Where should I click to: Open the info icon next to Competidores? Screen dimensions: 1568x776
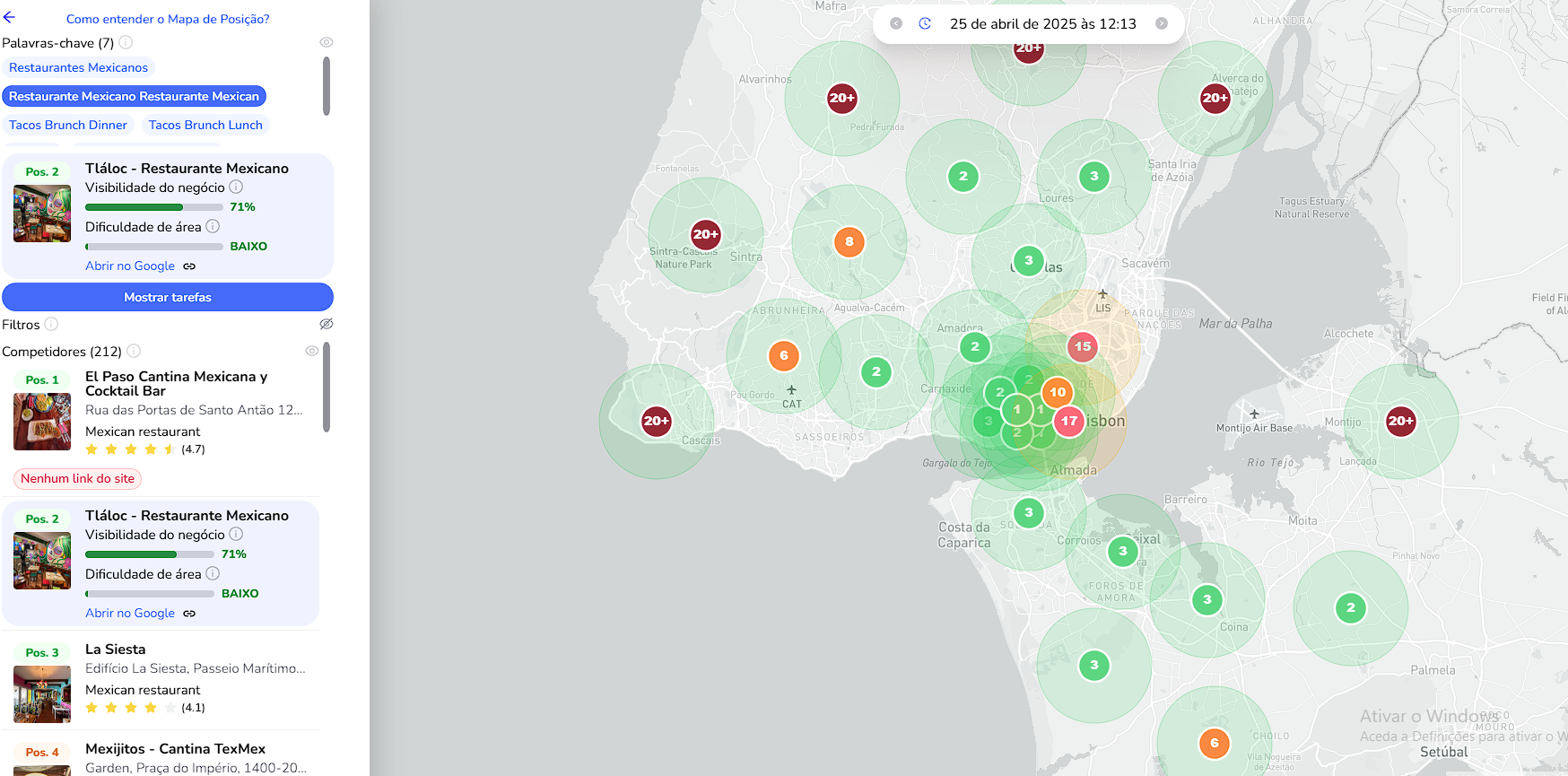(x=134, y=351)
